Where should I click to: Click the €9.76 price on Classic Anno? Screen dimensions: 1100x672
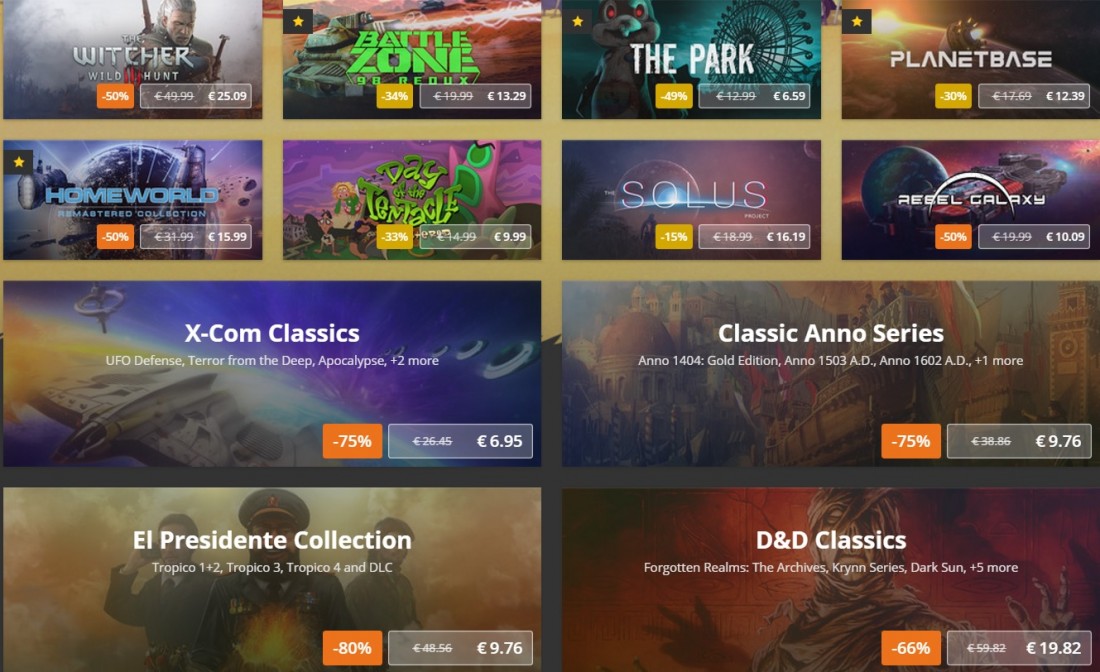pos(1019,441)
